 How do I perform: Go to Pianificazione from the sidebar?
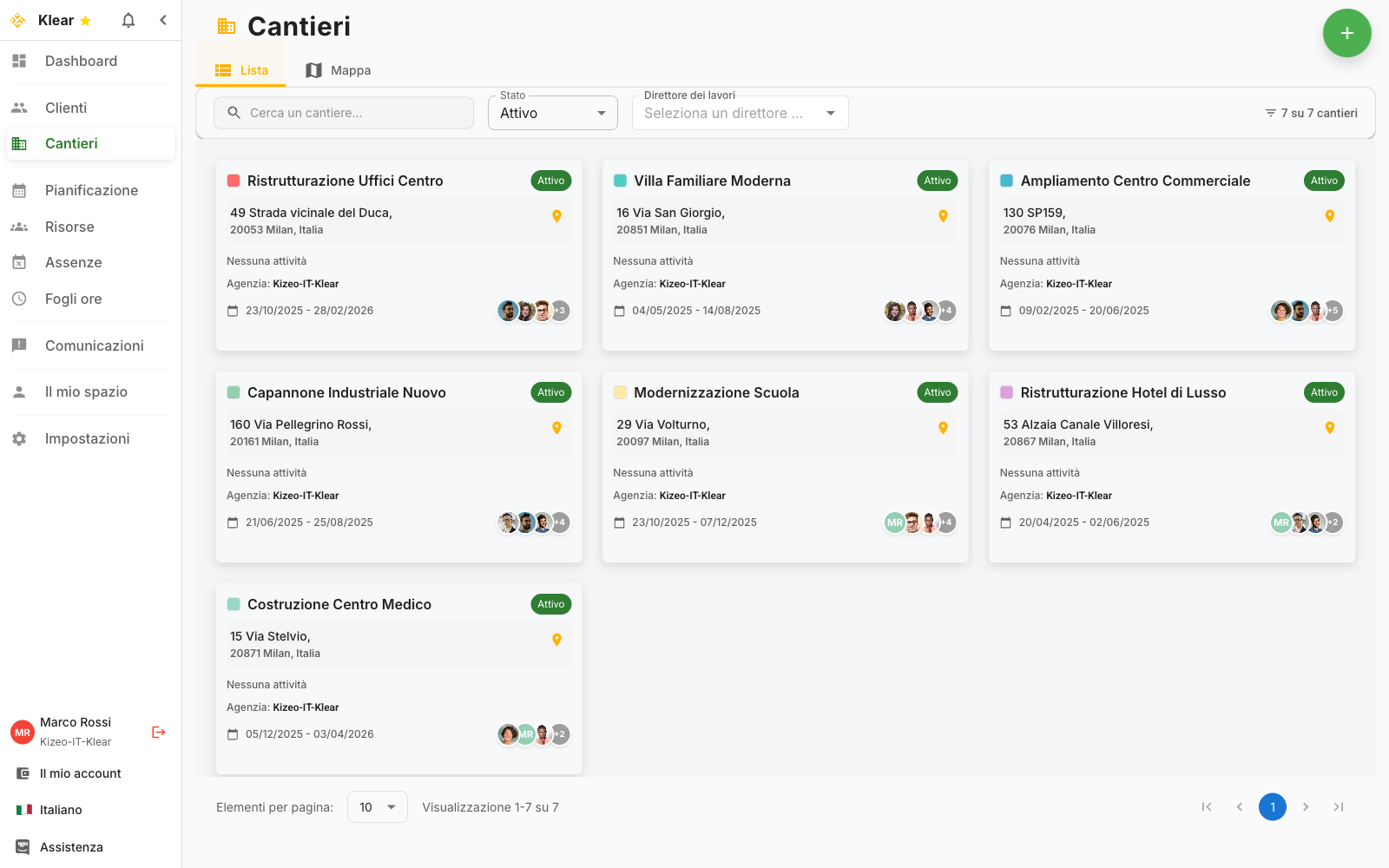pos(91,190)
